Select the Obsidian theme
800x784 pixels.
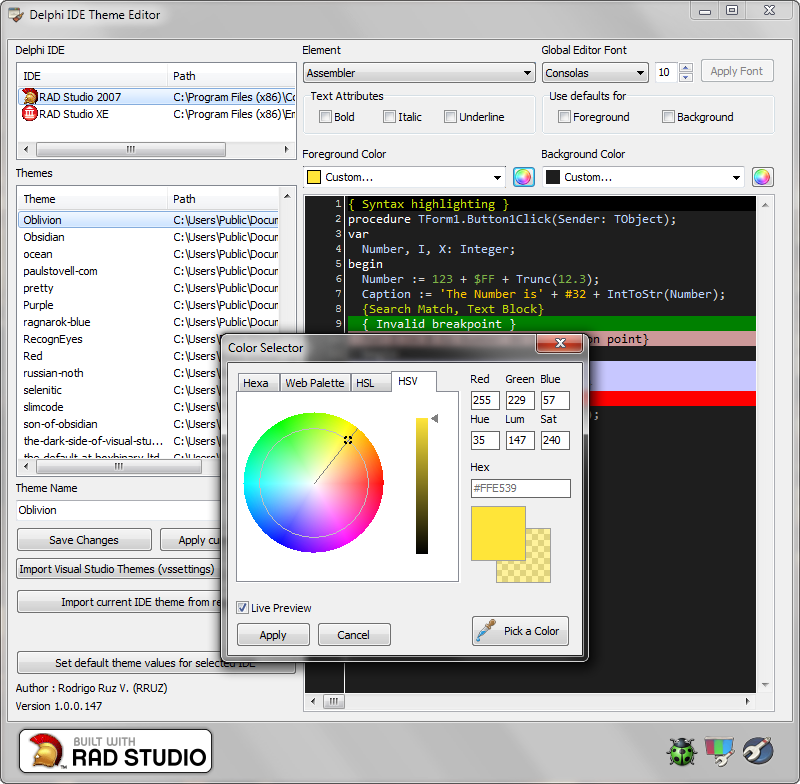click(148, 237)
